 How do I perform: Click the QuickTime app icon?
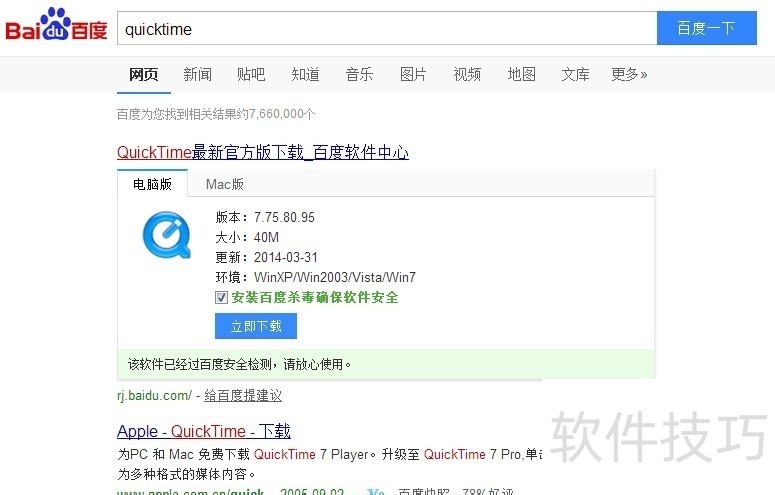coord(167,235)
